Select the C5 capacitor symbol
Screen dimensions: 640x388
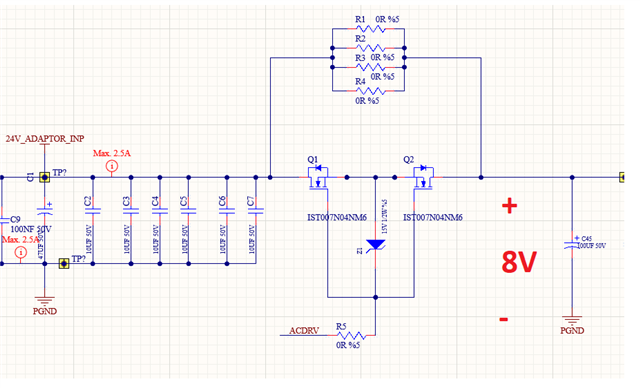188,211
